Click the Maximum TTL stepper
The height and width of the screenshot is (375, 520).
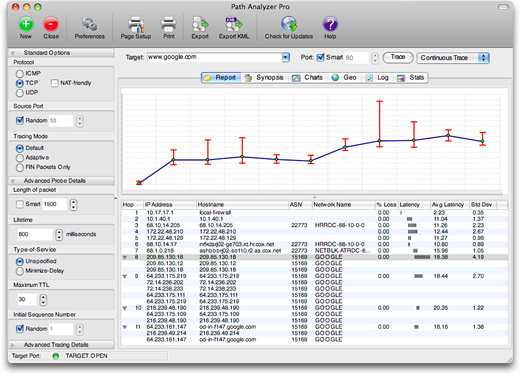(x=43, y=300)
